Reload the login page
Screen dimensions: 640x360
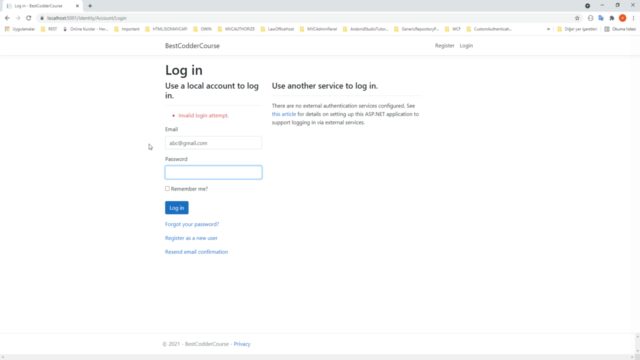tap(29, 18)
